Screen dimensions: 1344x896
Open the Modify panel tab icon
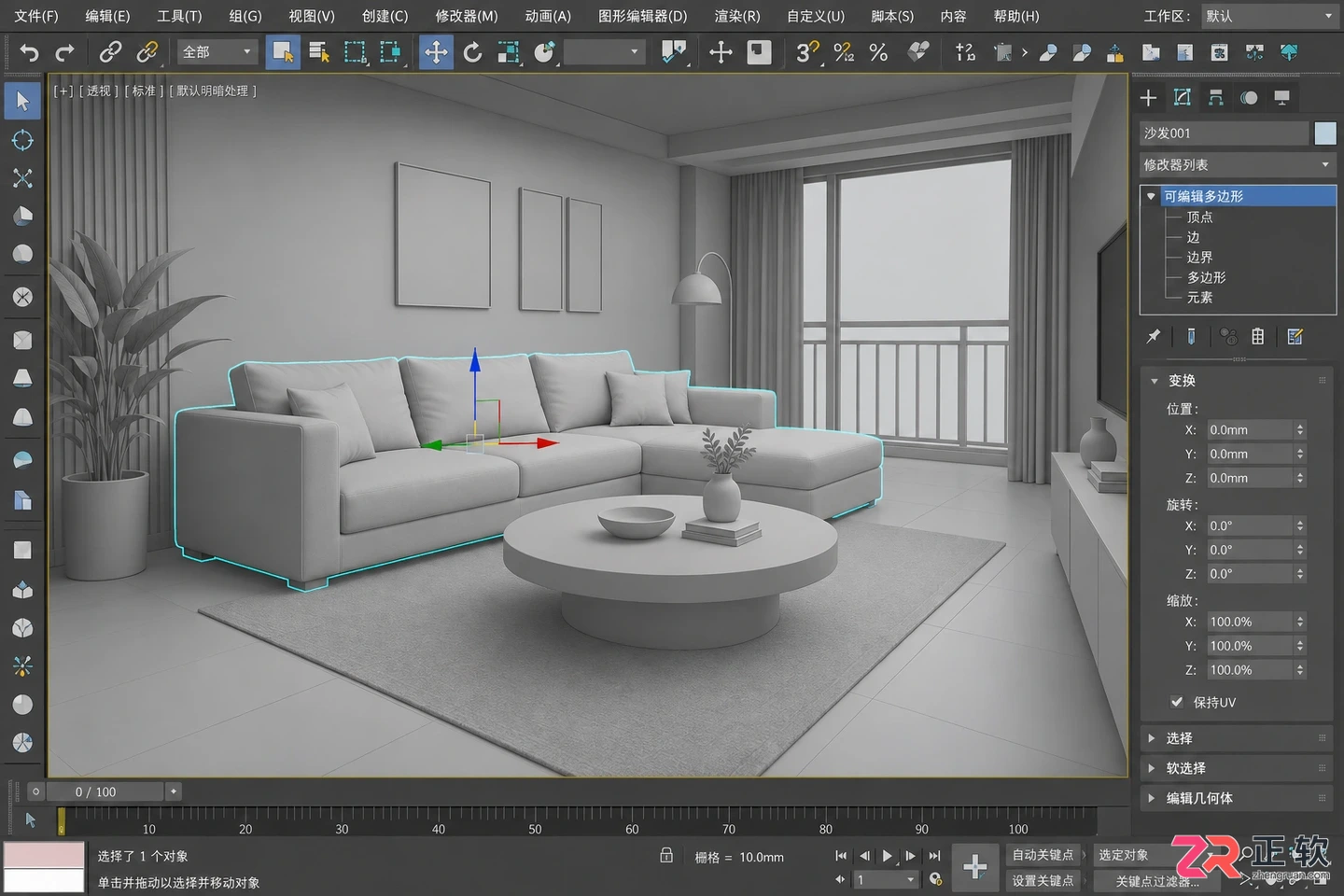pos(1182,98)
